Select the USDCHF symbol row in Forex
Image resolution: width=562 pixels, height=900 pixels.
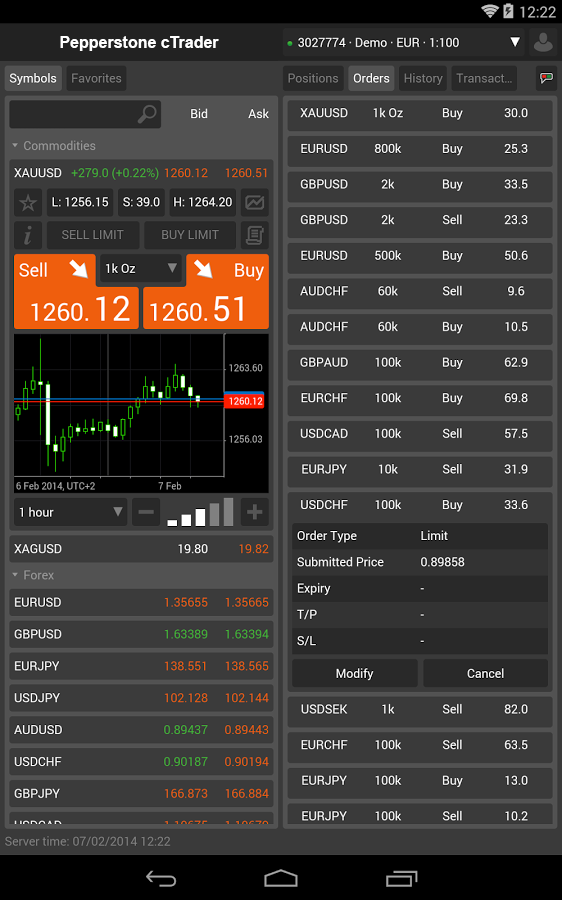pos(141,762)
